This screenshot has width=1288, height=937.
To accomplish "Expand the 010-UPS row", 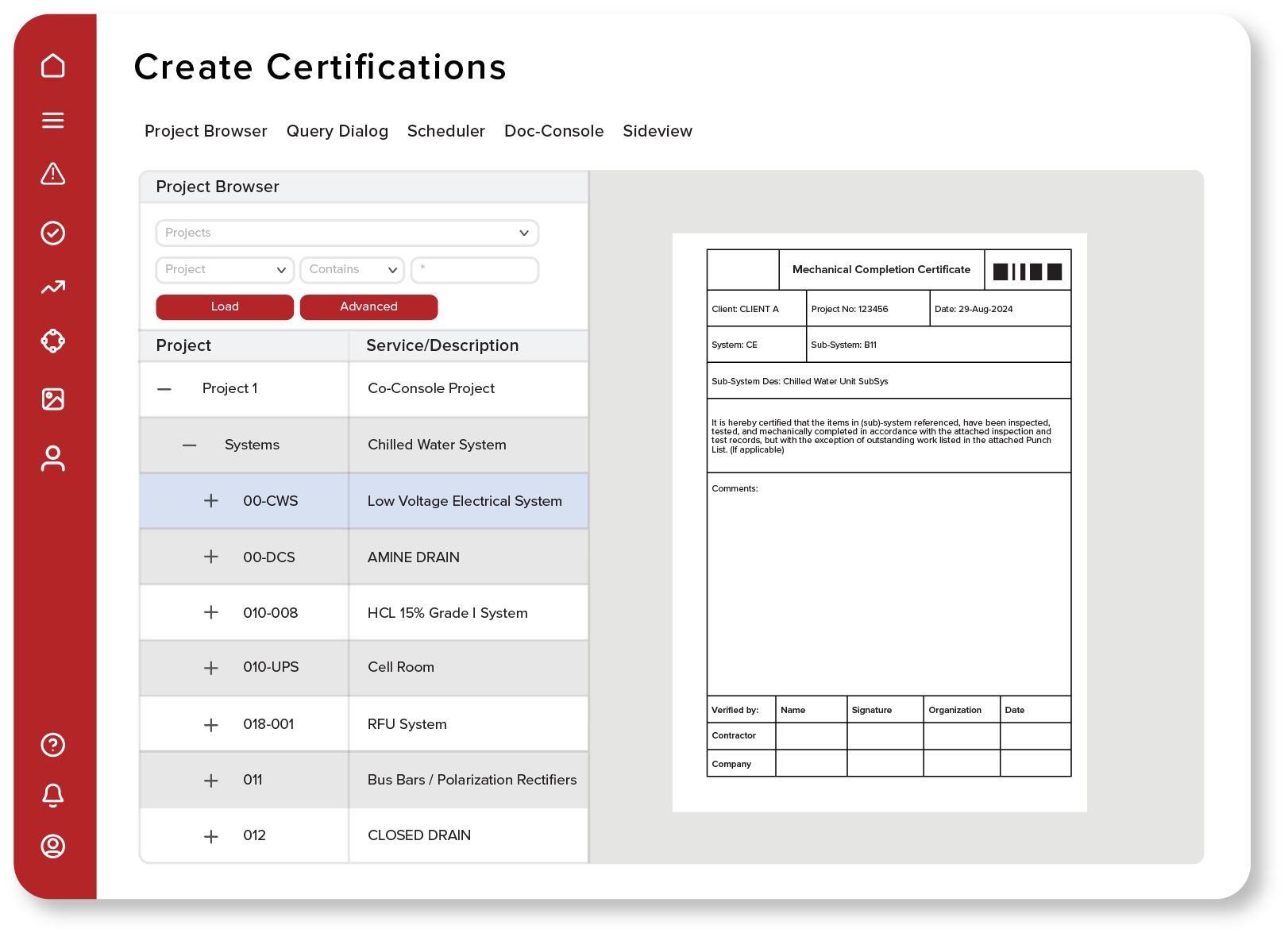I will tap(211, 669).
